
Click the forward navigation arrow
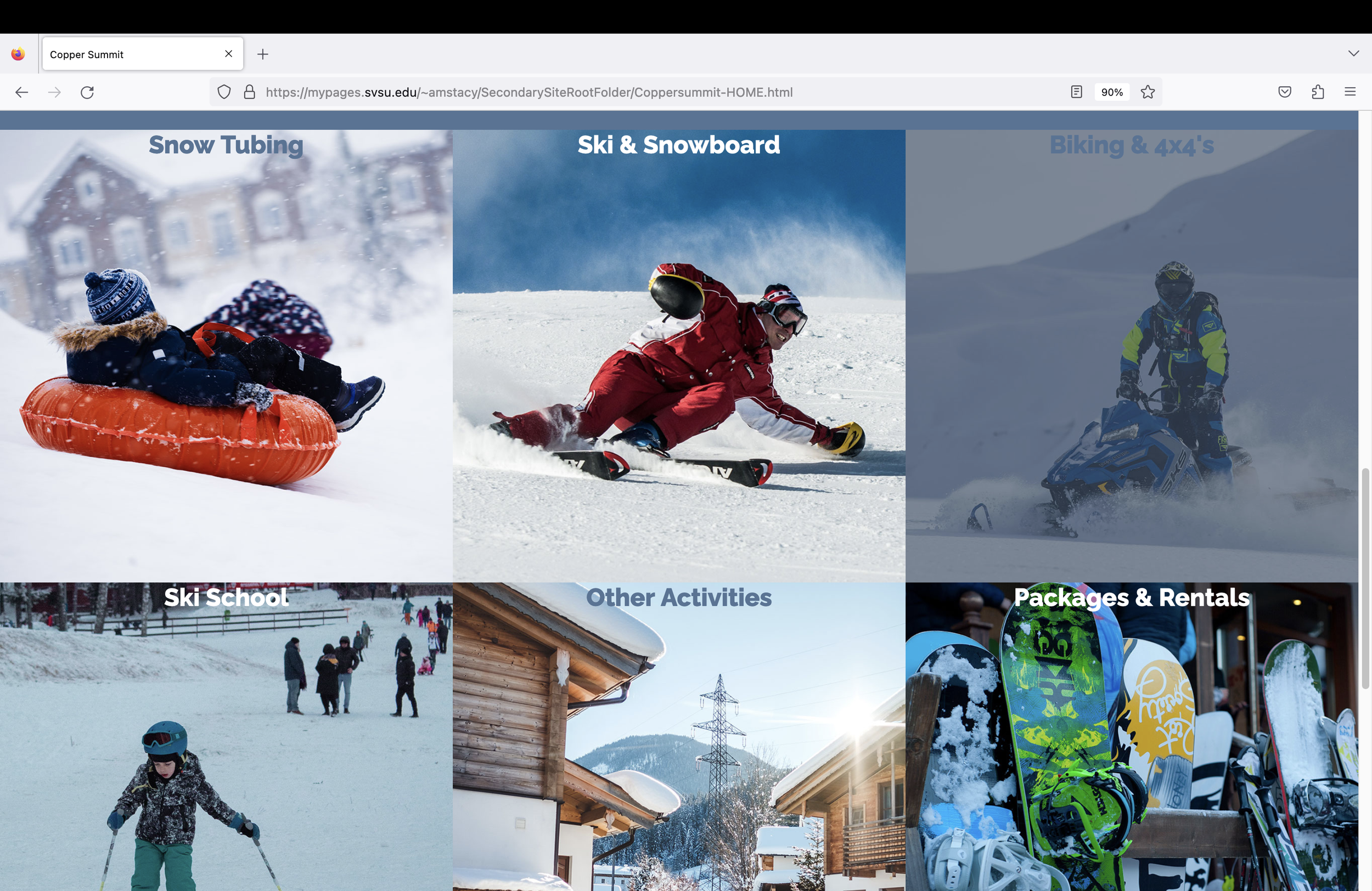(55, 92)
